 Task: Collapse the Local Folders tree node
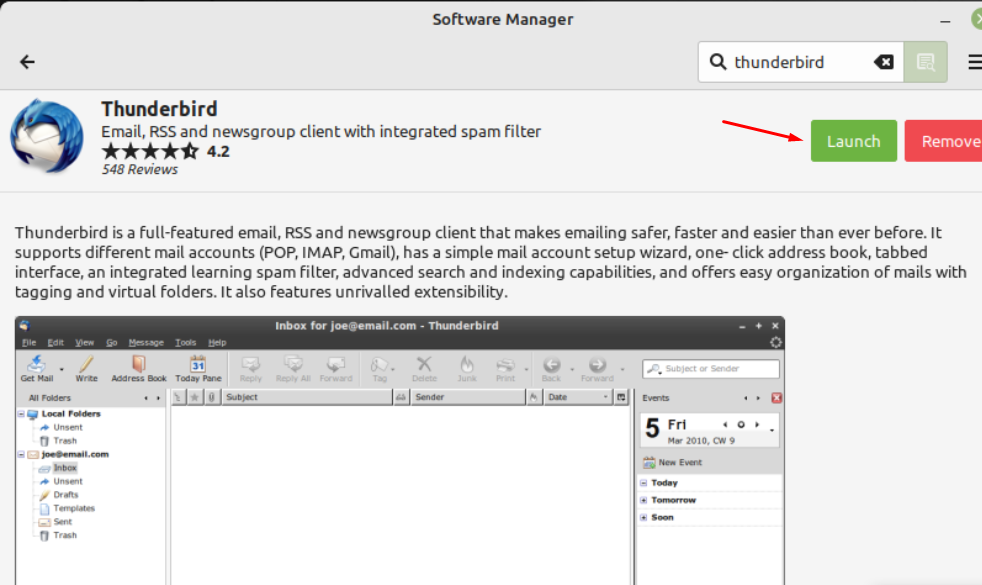pos(21,414)
